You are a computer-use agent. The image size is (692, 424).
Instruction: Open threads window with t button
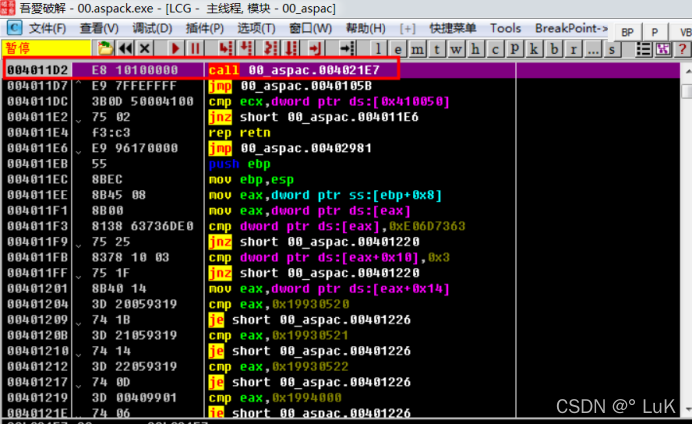click(x=436, y=49)
